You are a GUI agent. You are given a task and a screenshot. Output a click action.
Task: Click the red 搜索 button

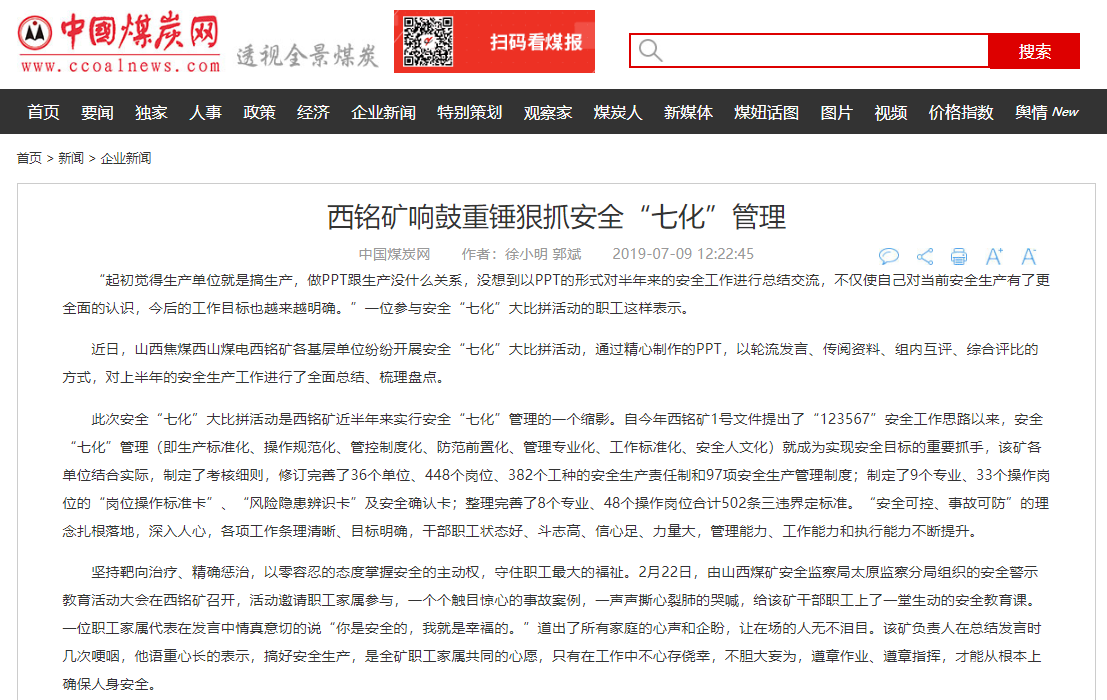point(1034,51)
